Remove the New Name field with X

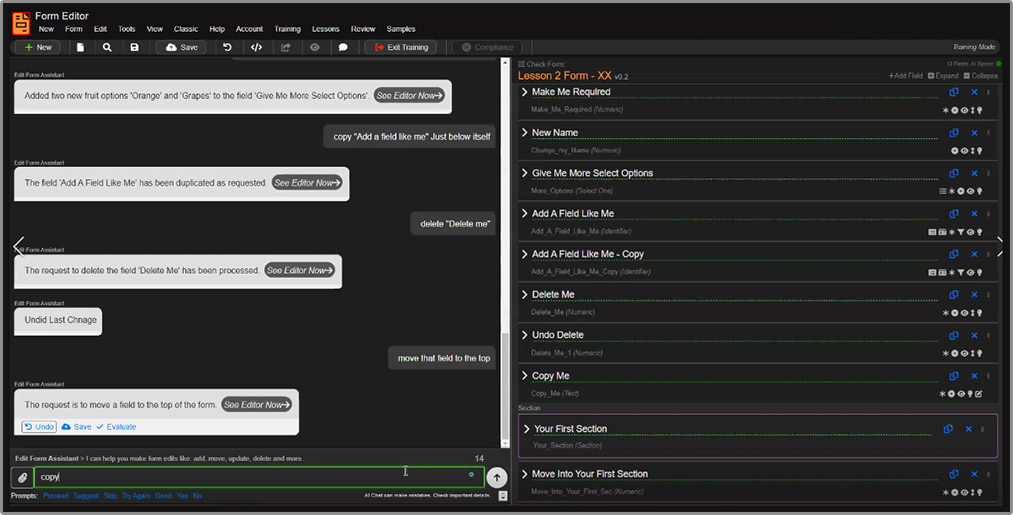click(x=974, y=133)
